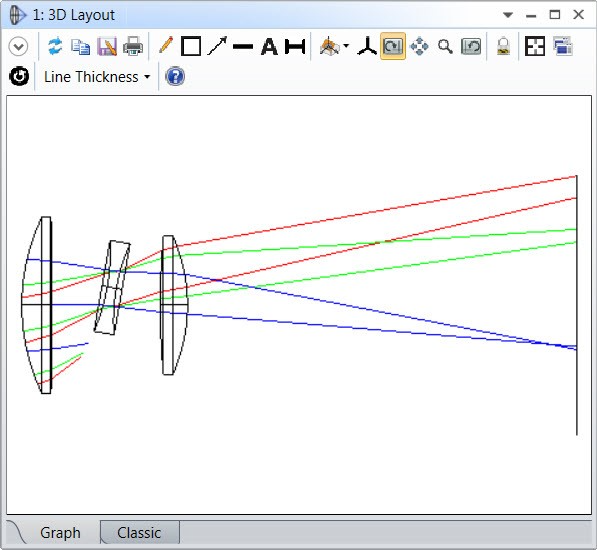Toggle the highlighted rotate view button

393,46
